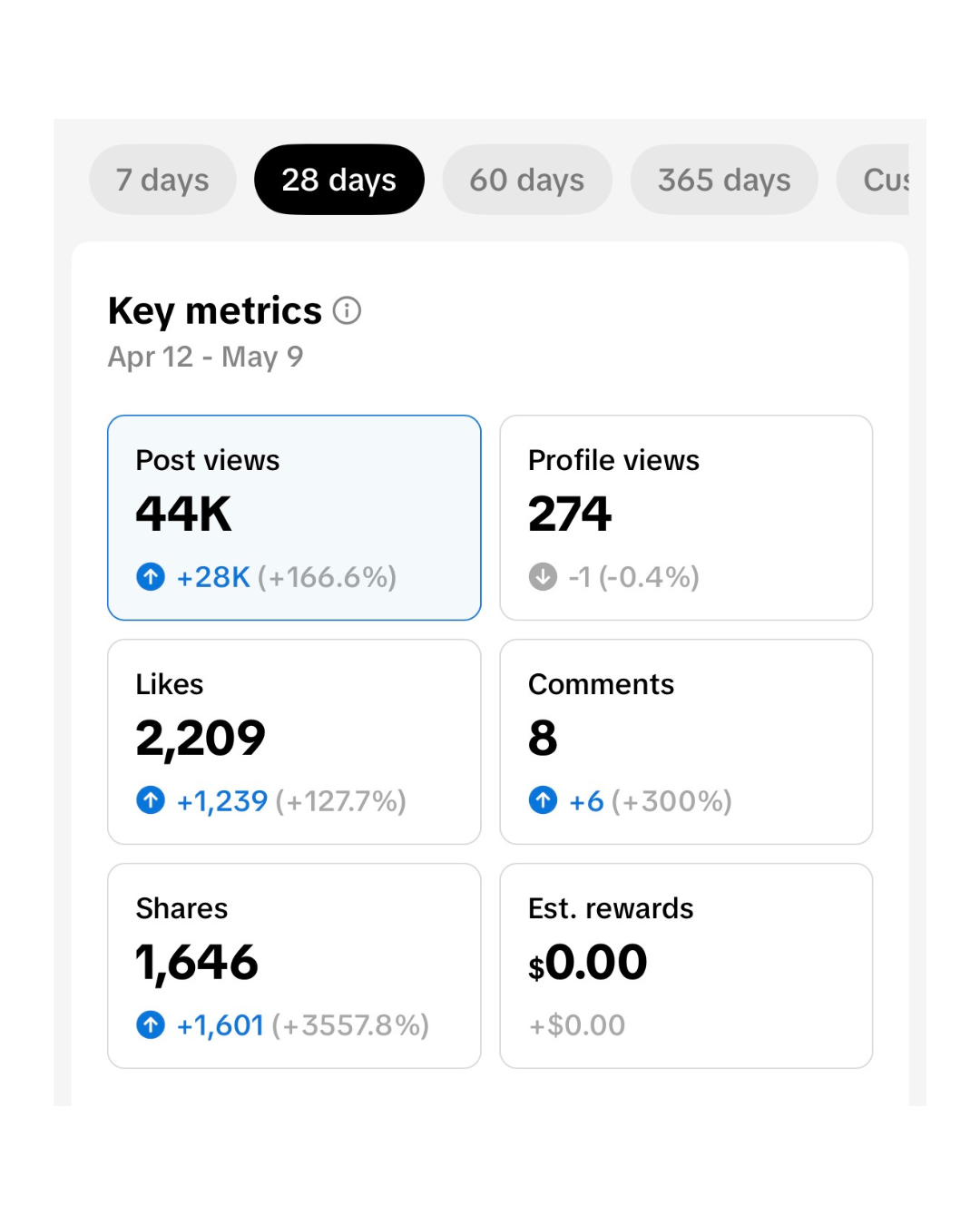Click the Key metrics heading

point(215,311)
